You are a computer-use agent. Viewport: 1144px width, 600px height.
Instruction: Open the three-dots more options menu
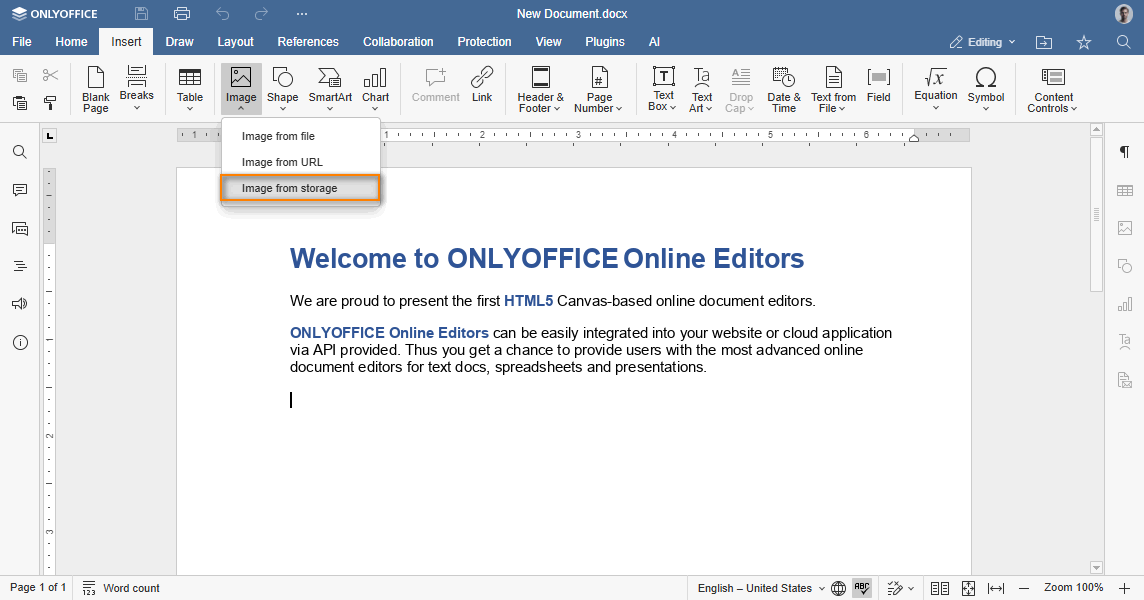point(301,14)
